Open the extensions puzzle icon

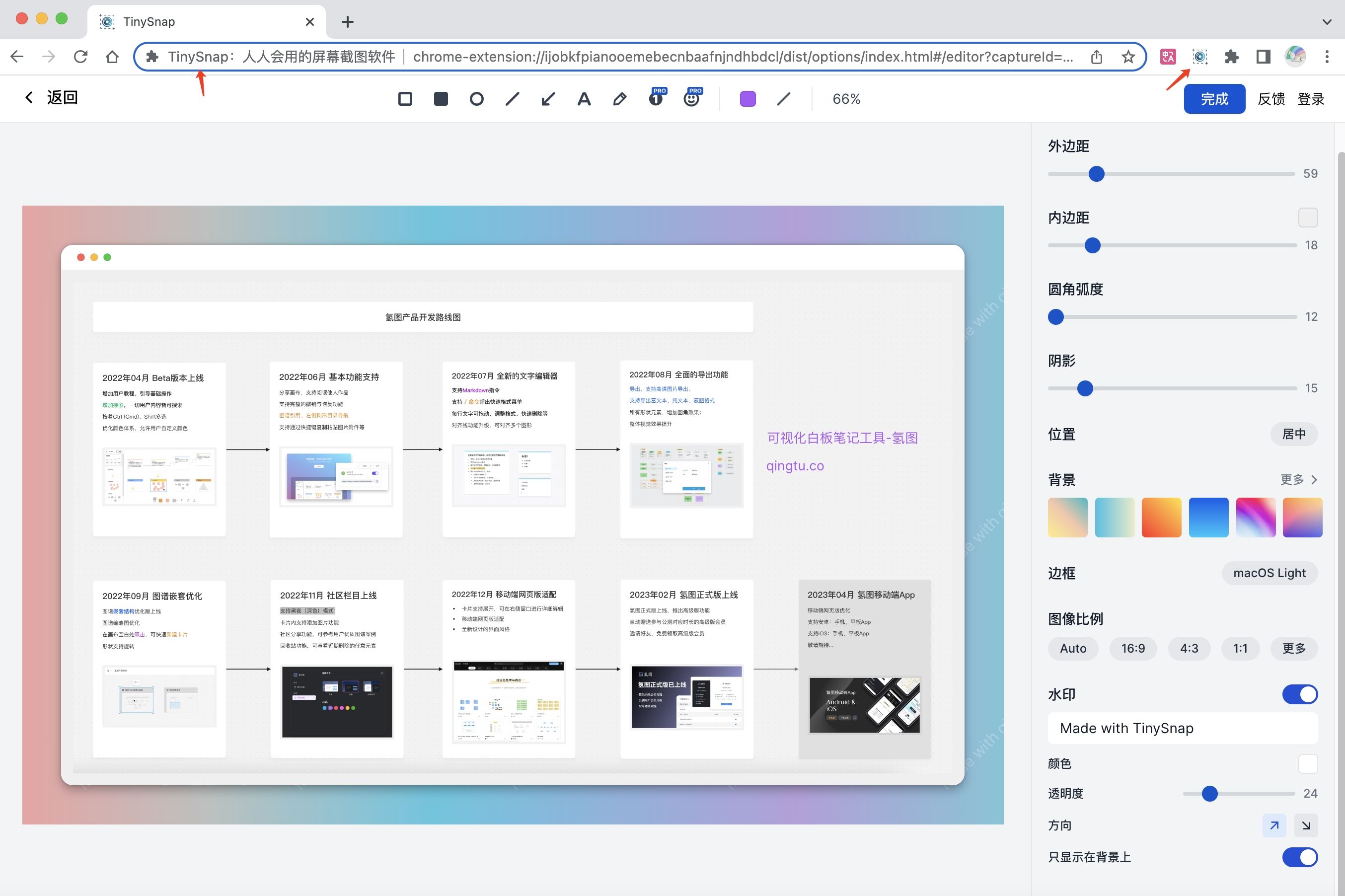coord(1231,57)
